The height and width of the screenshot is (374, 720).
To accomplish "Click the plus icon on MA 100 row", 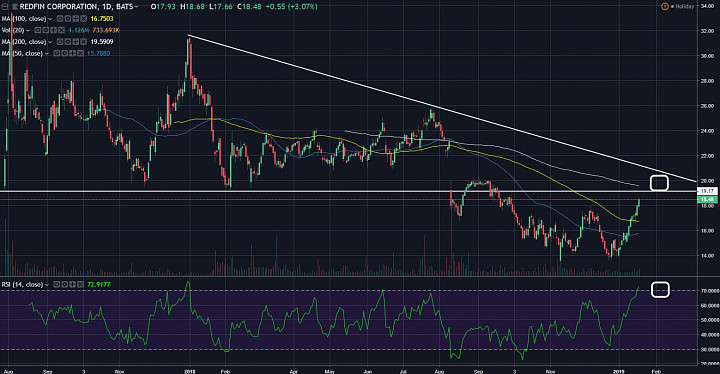I will pos(76,19).
